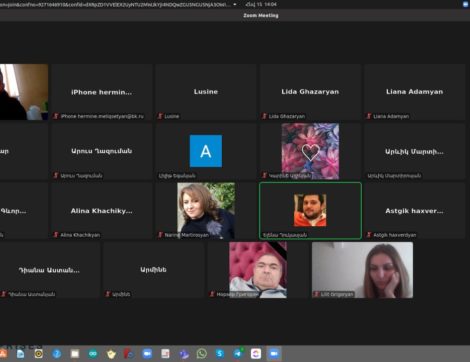
Task: Open the document viewer icon left of Teams
Action: coord(165,353)
